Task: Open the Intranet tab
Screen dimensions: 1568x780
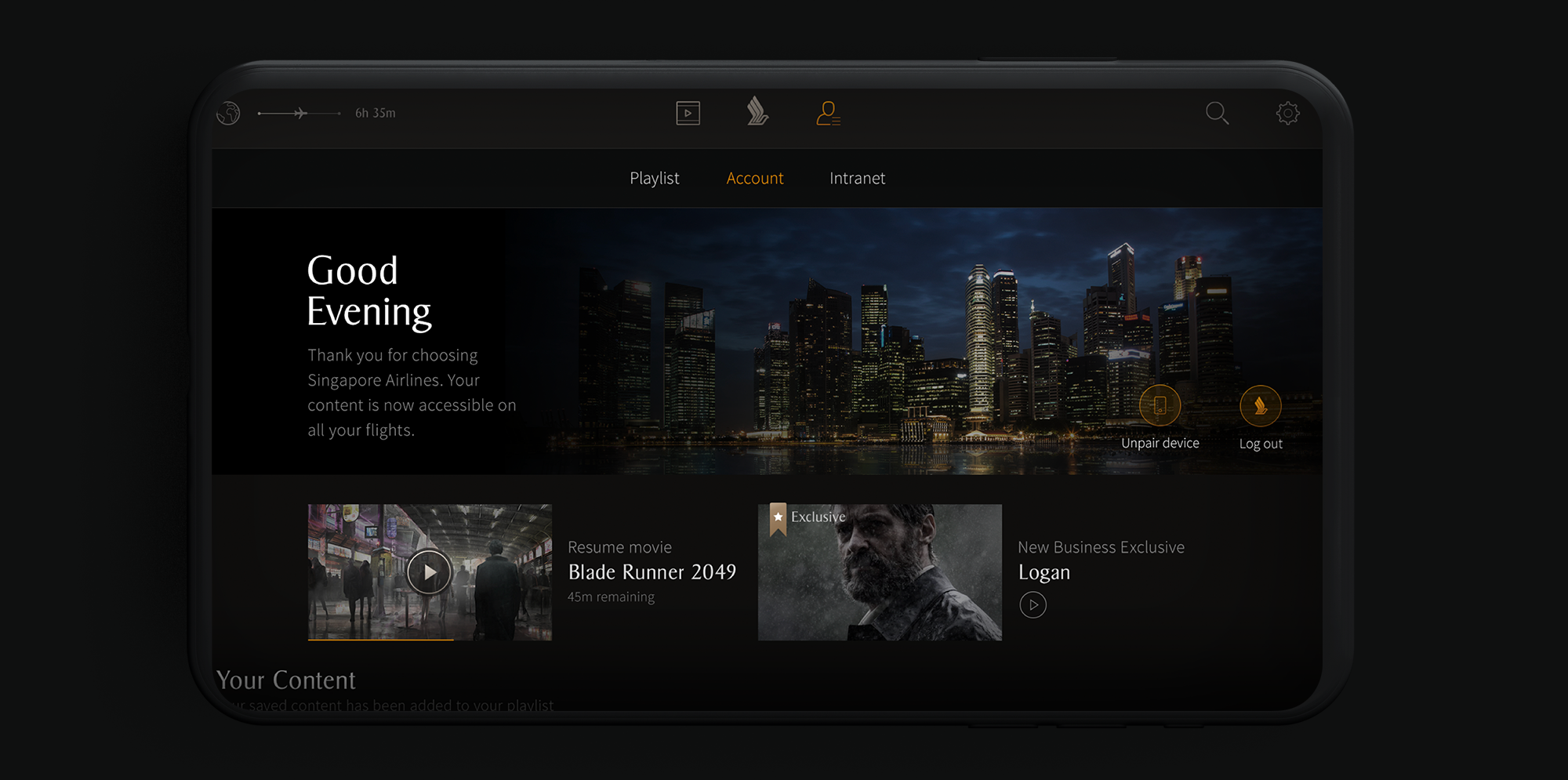Action: coord(857,179)
